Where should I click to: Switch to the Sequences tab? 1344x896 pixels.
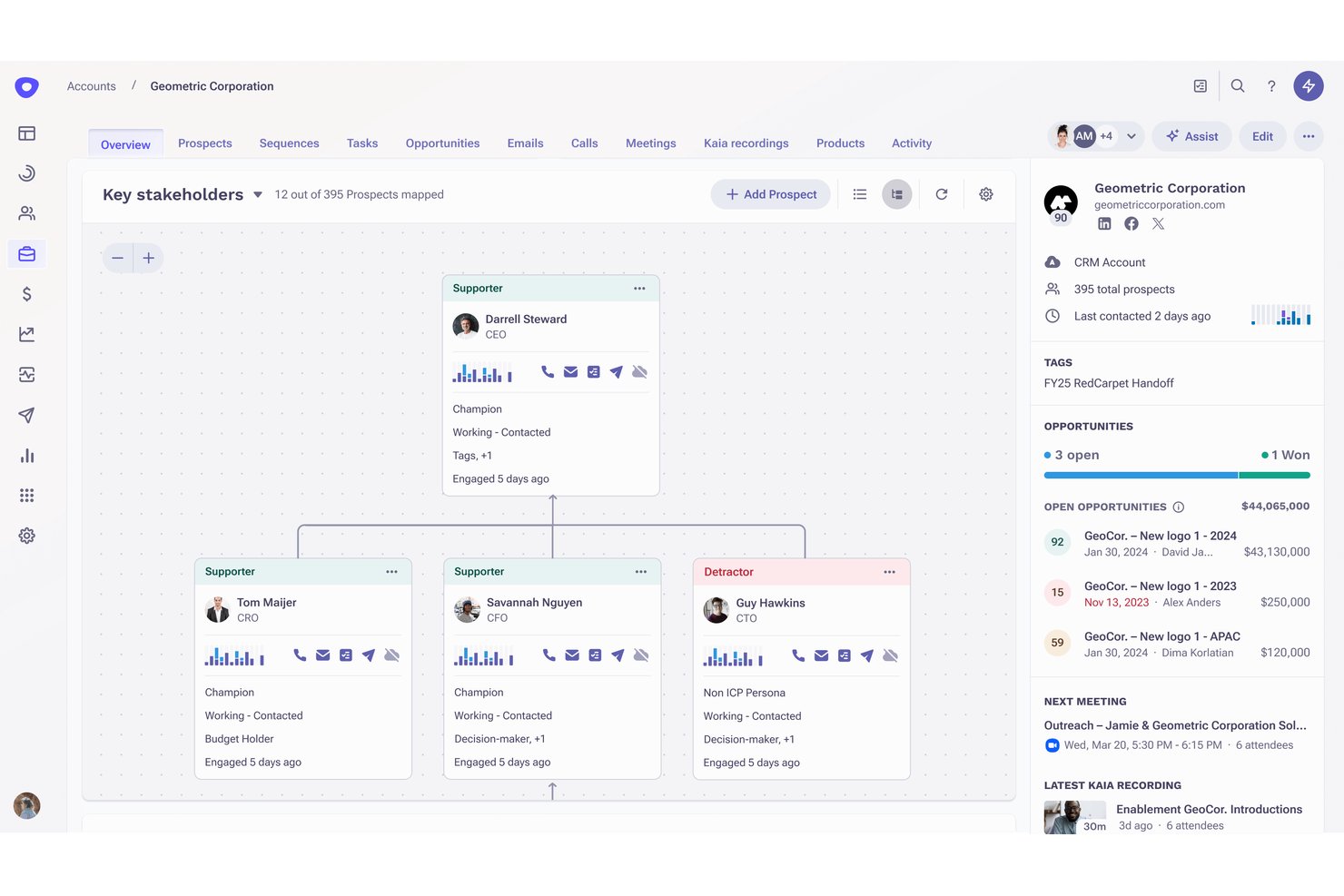click(x=290, y=143)
